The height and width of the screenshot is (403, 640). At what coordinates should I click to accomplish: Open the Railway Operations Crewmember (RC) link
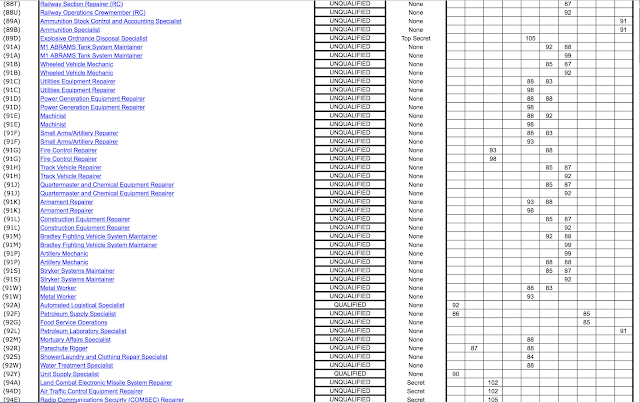pyautogui.click(x=93, y=13)
